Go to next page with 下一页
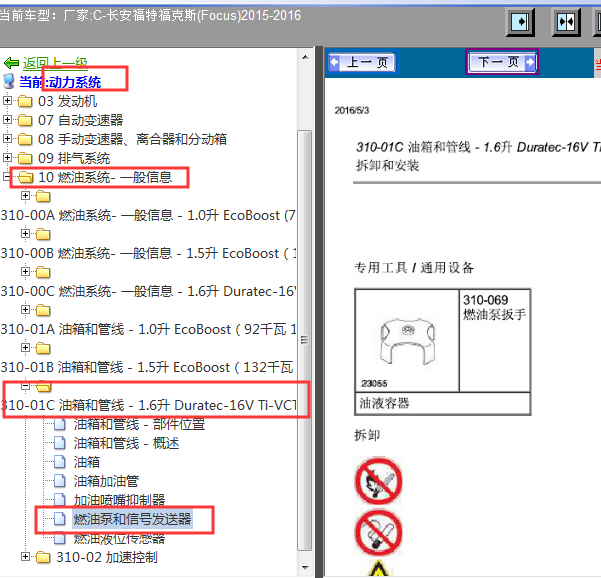Image resolution: width=601 pixels, height=578 pixels. tap(502, 62)
